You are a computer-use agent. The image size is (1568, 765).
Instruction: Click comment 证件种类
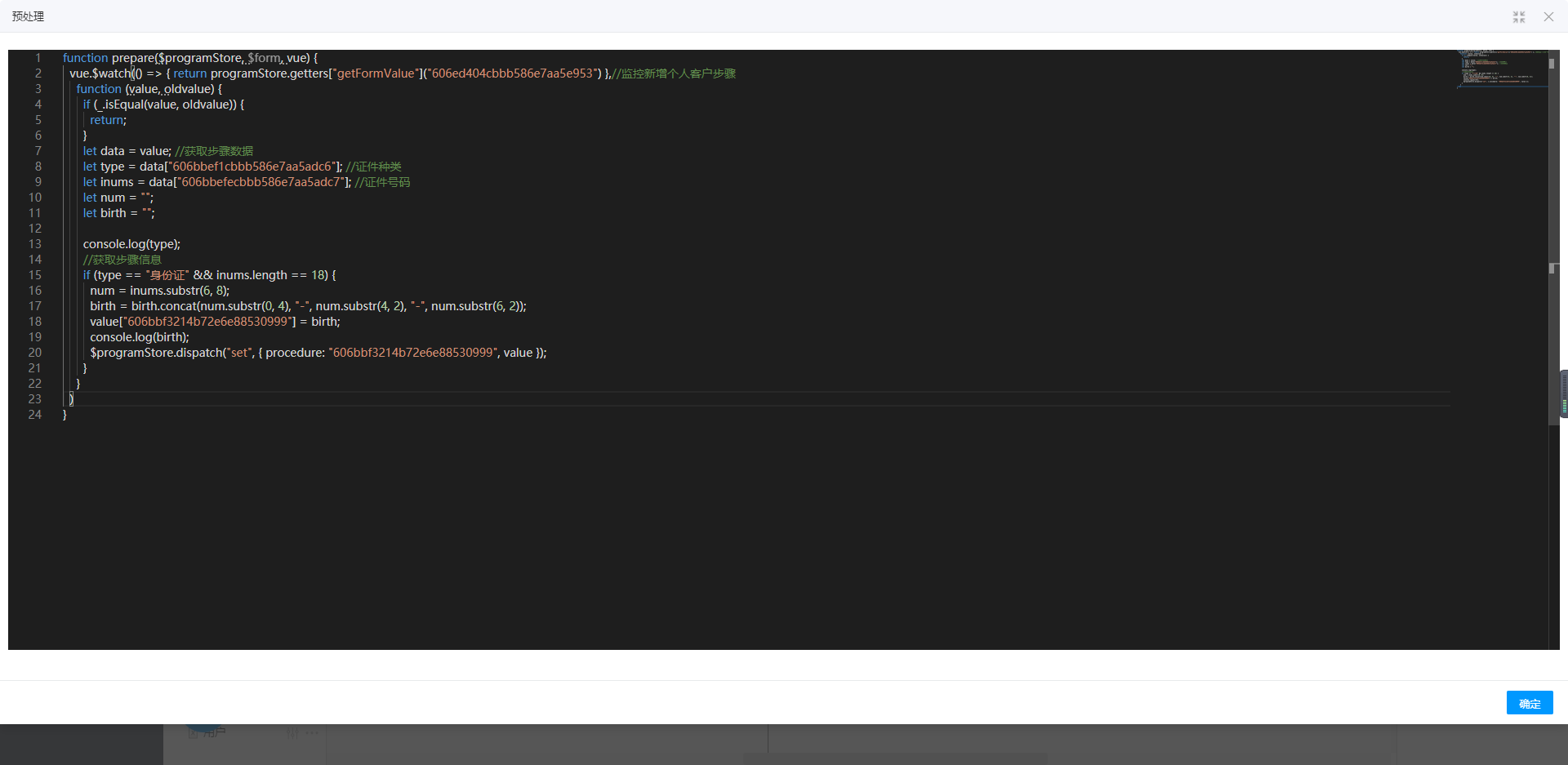373,167
